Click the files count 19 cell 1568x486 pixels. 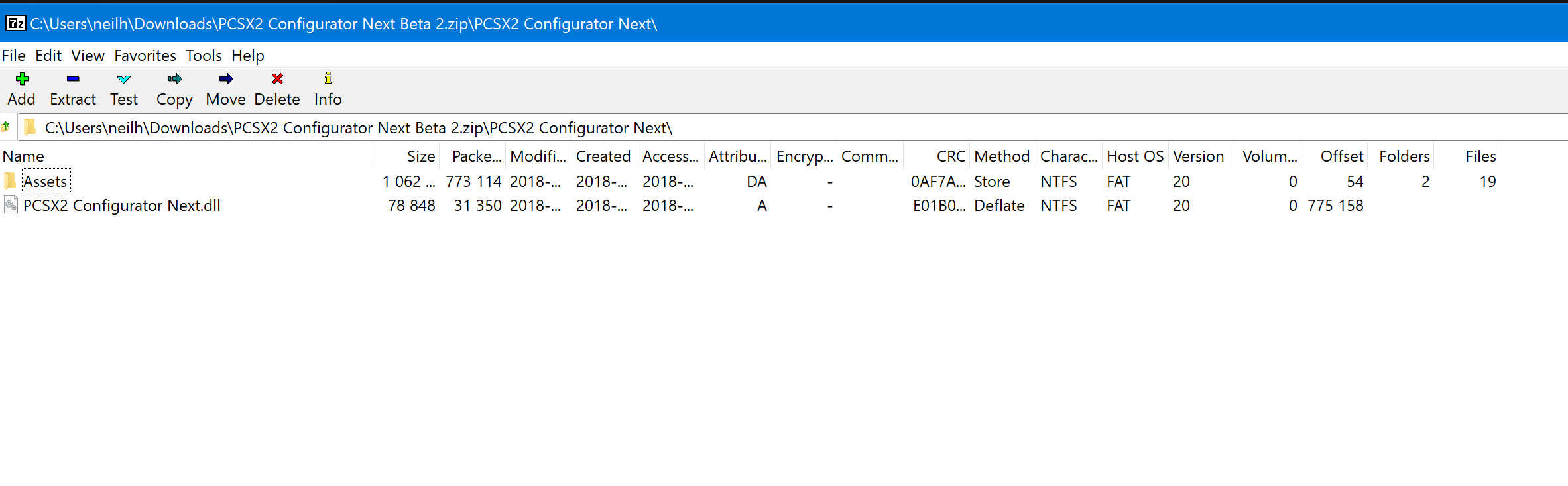[1488, 182]
